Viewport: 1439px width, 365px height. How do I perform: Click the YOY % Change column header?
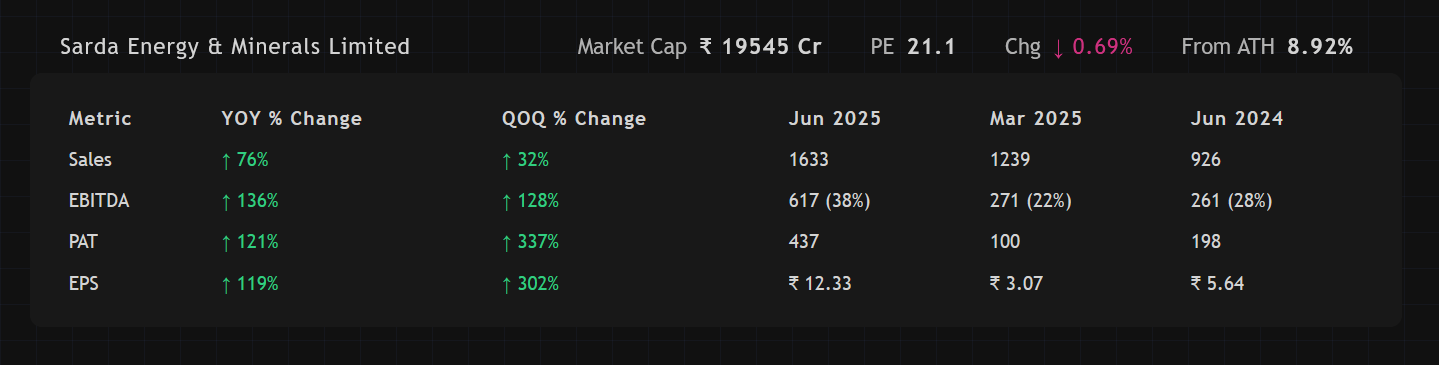(x=291, y=119)
